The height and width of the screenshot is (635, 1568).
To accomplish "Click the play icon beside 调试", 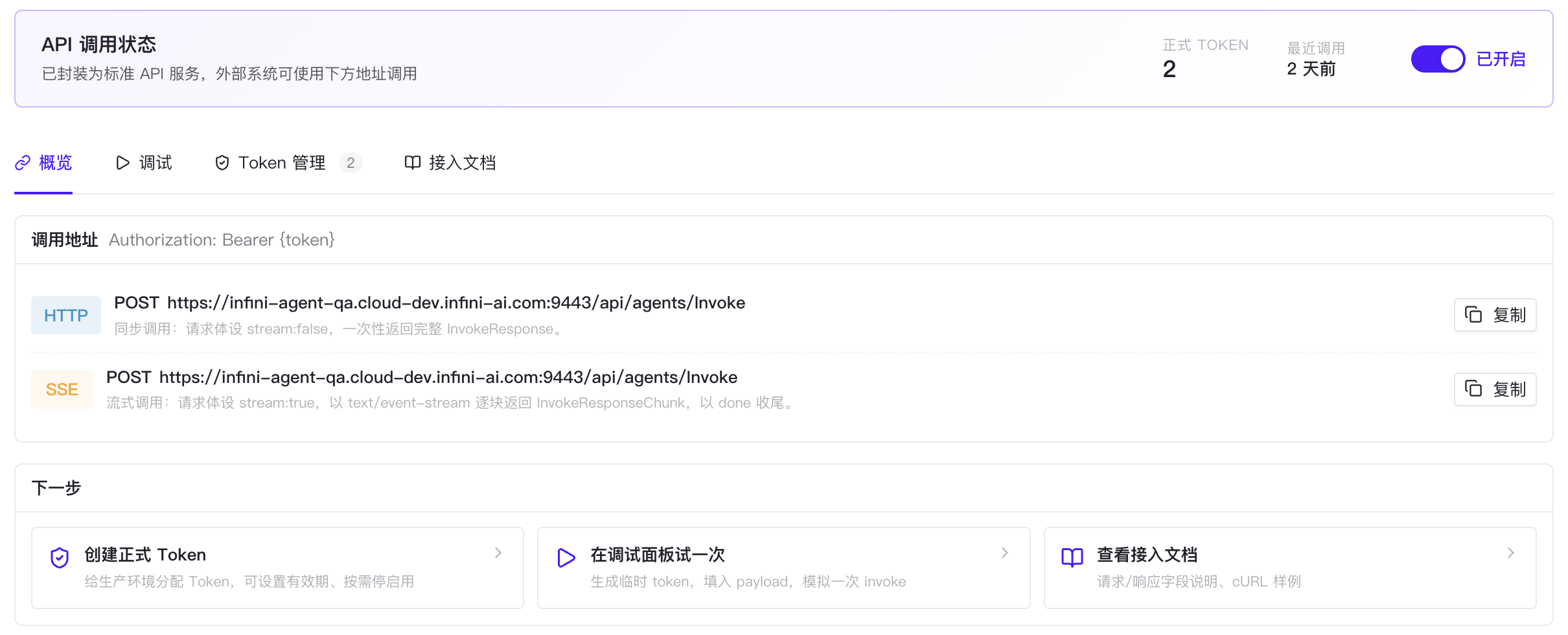I will coord(122,163).
